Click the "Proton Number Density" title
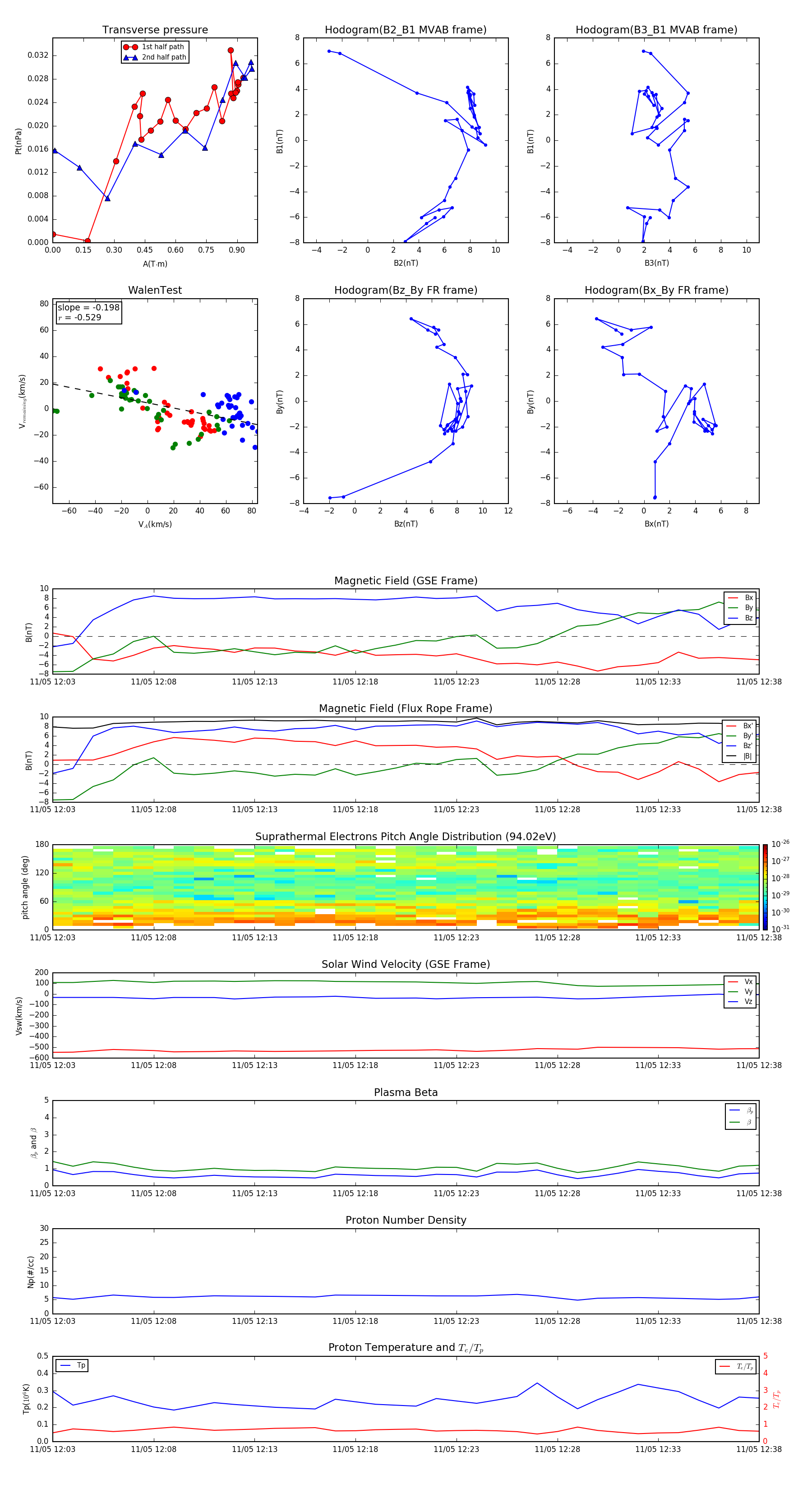Image resolution: width=812 pixels, height=1489 pixels. [x=406, y=1220]
